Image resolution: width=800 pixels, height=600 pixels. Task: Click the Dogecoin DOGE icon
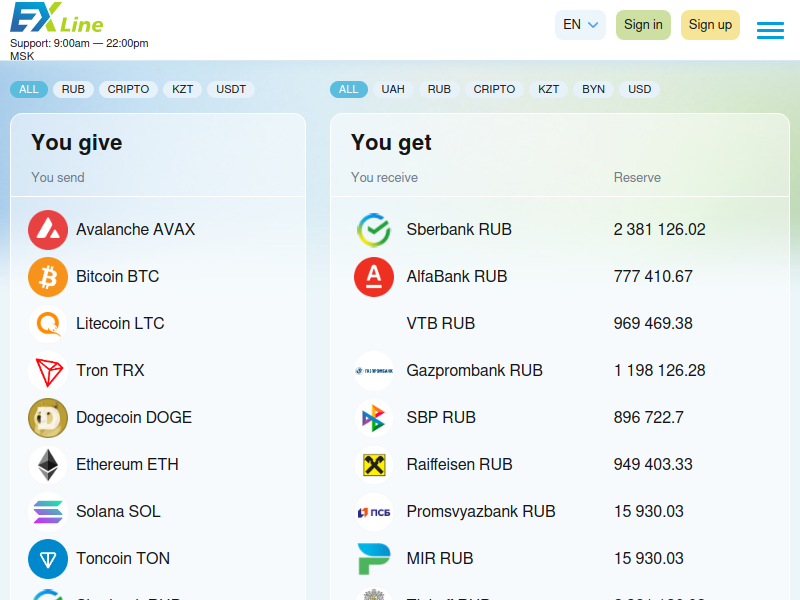[x=48, y=418]
